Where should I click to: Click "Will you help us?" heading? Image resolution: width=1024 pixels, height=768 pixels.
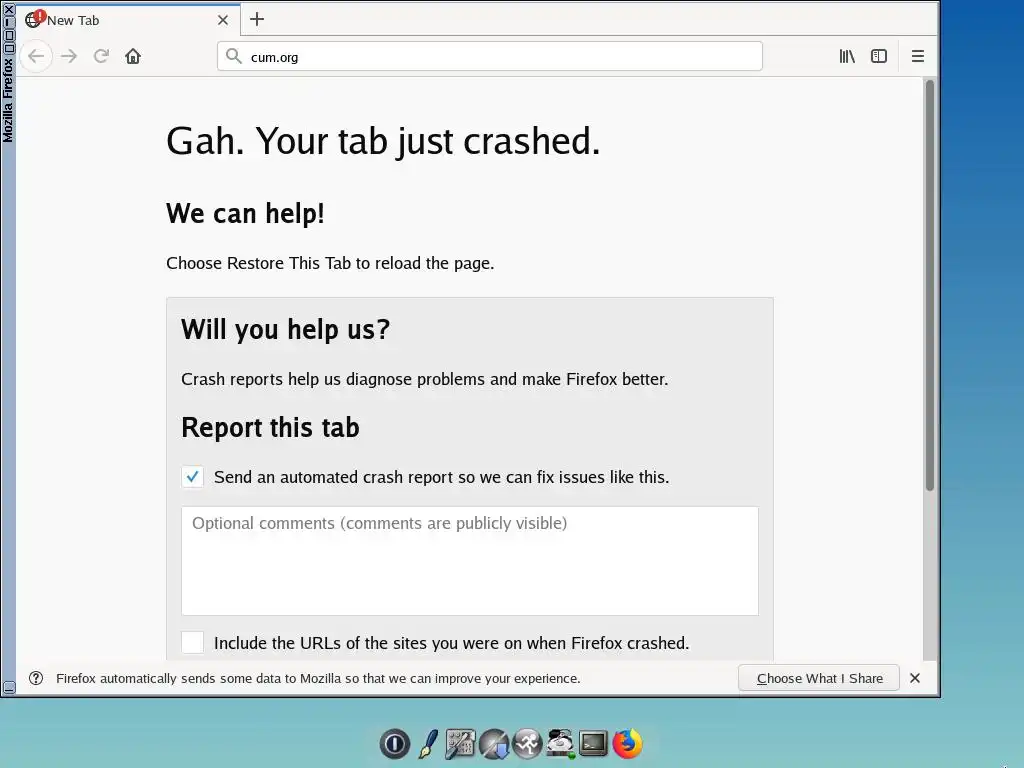[285, 329]
